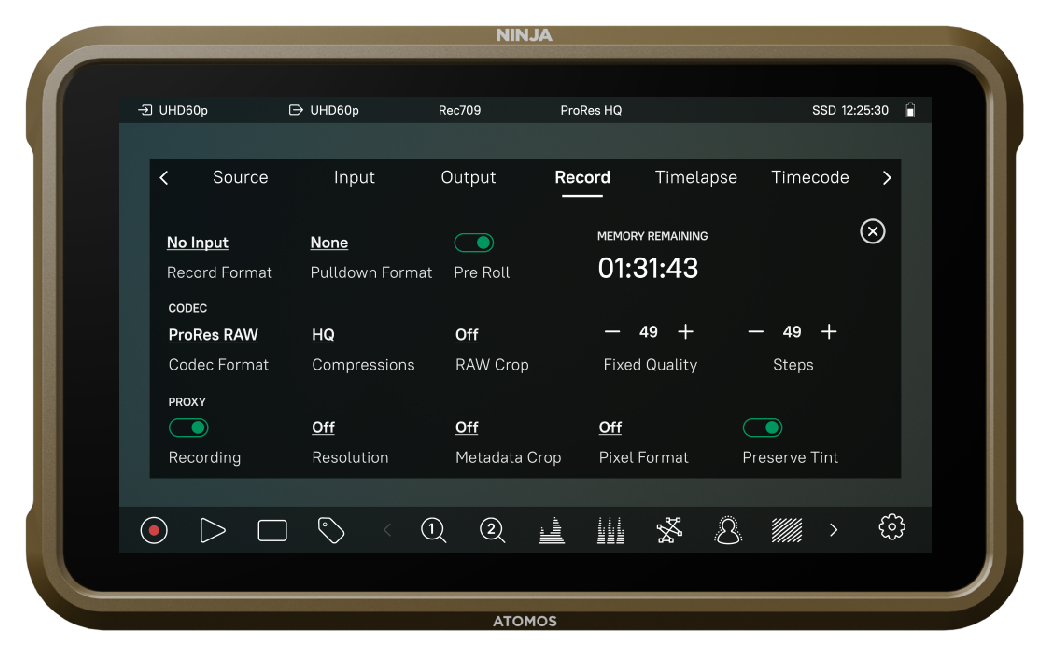
Task: Turn off Preserve Tint
Action: [763, 427]
